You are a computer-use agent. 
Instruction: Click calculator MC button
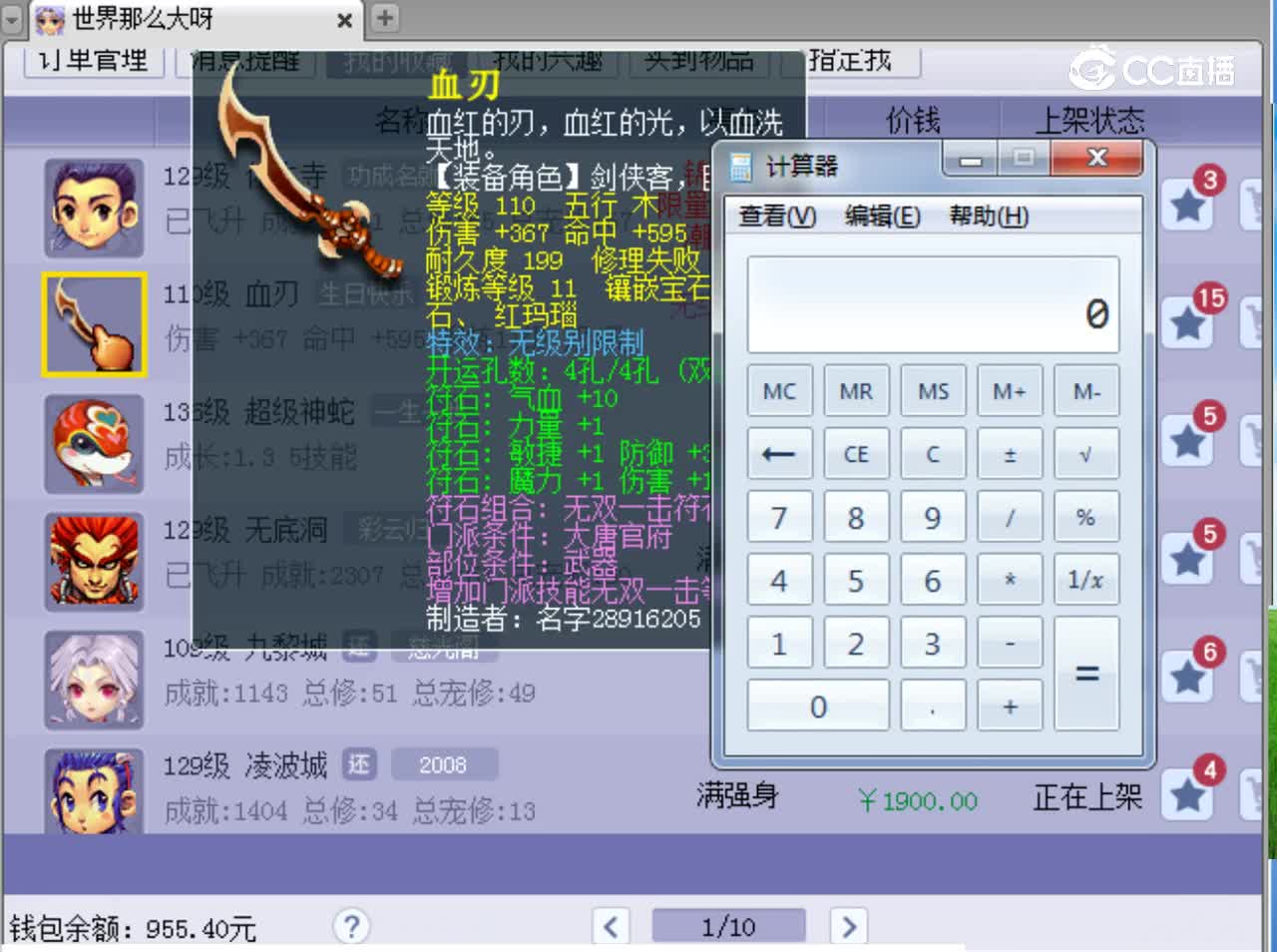click(779, 391)
